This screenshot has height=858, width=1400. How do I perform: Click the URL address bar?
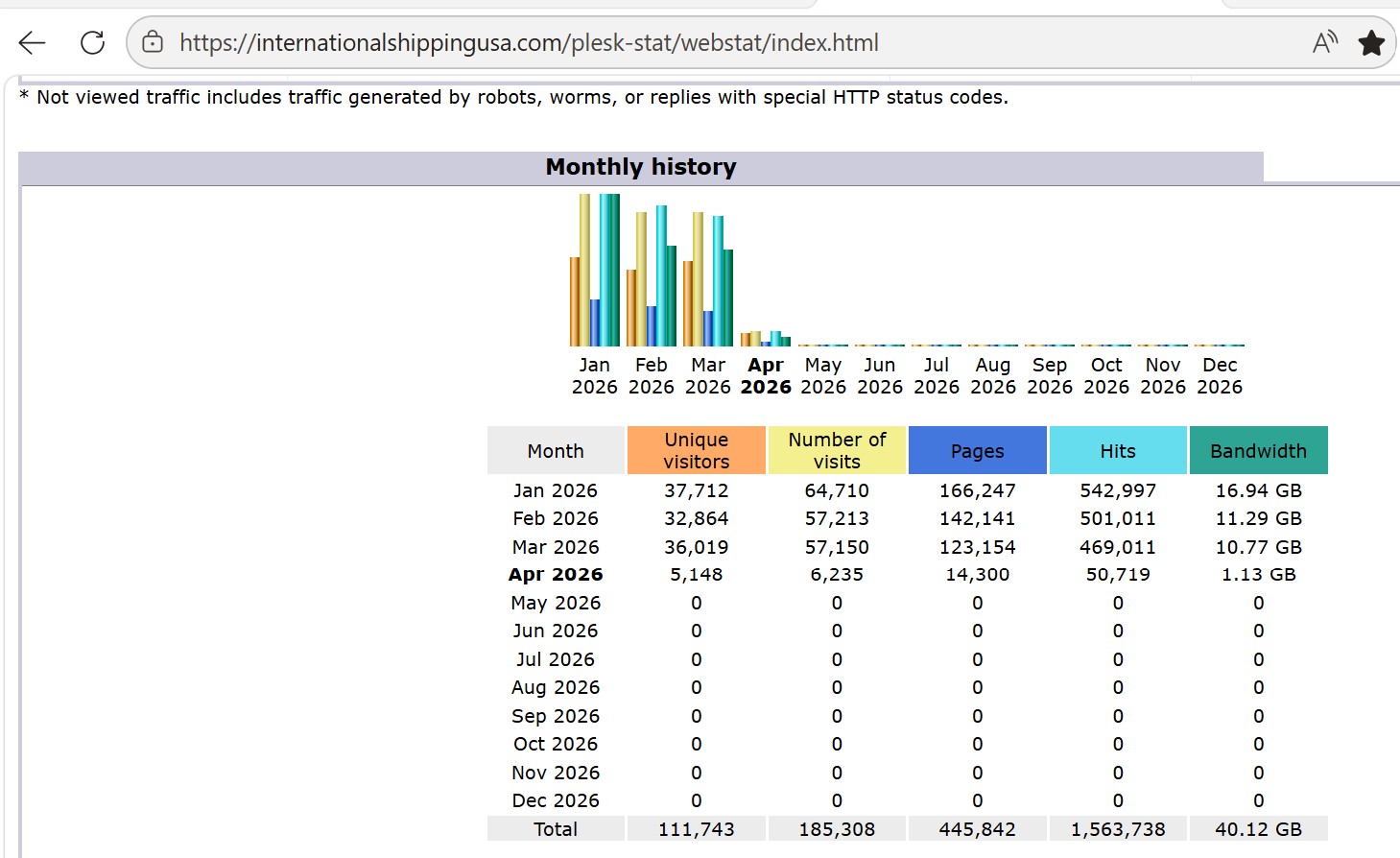pos(672,42)
